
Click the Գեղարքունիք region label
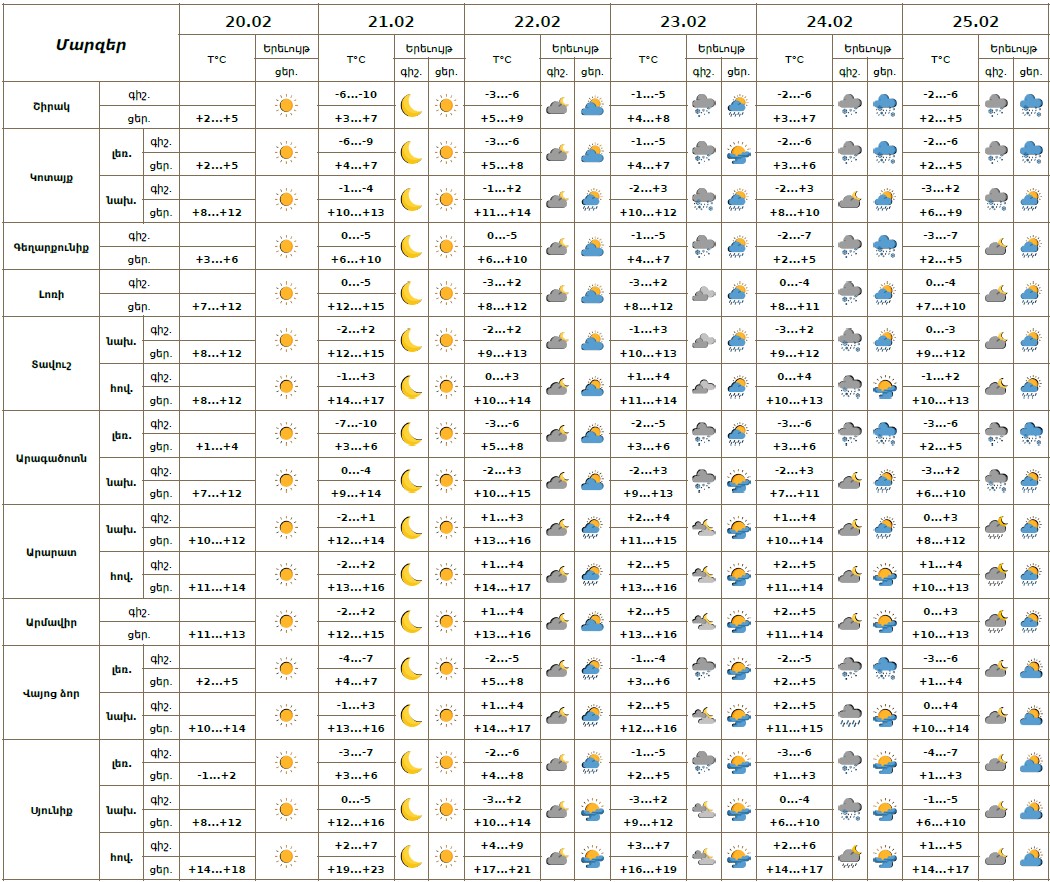click(x=52, y=246)
